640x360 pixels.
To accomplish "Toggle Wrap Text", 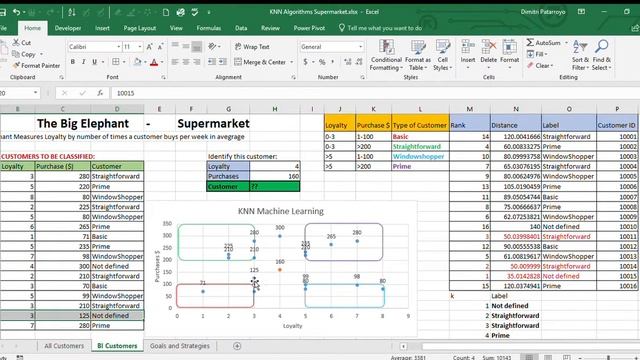I will tap(252, 47).
